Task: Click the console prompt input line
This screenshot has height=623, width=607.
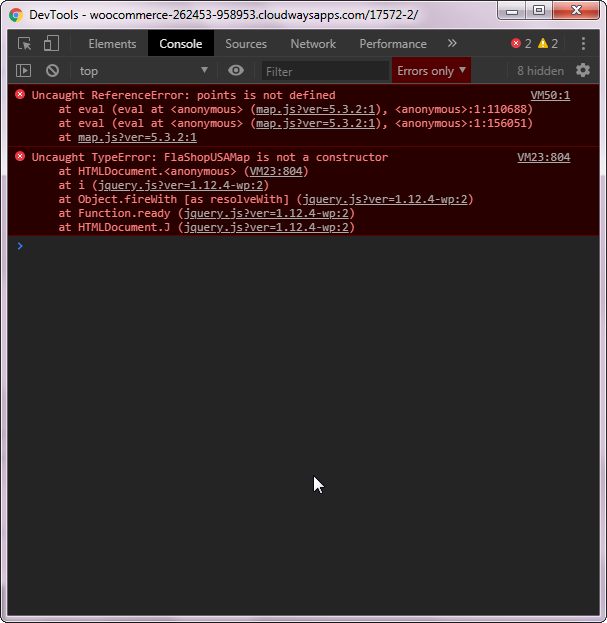Action: (304, 246)
